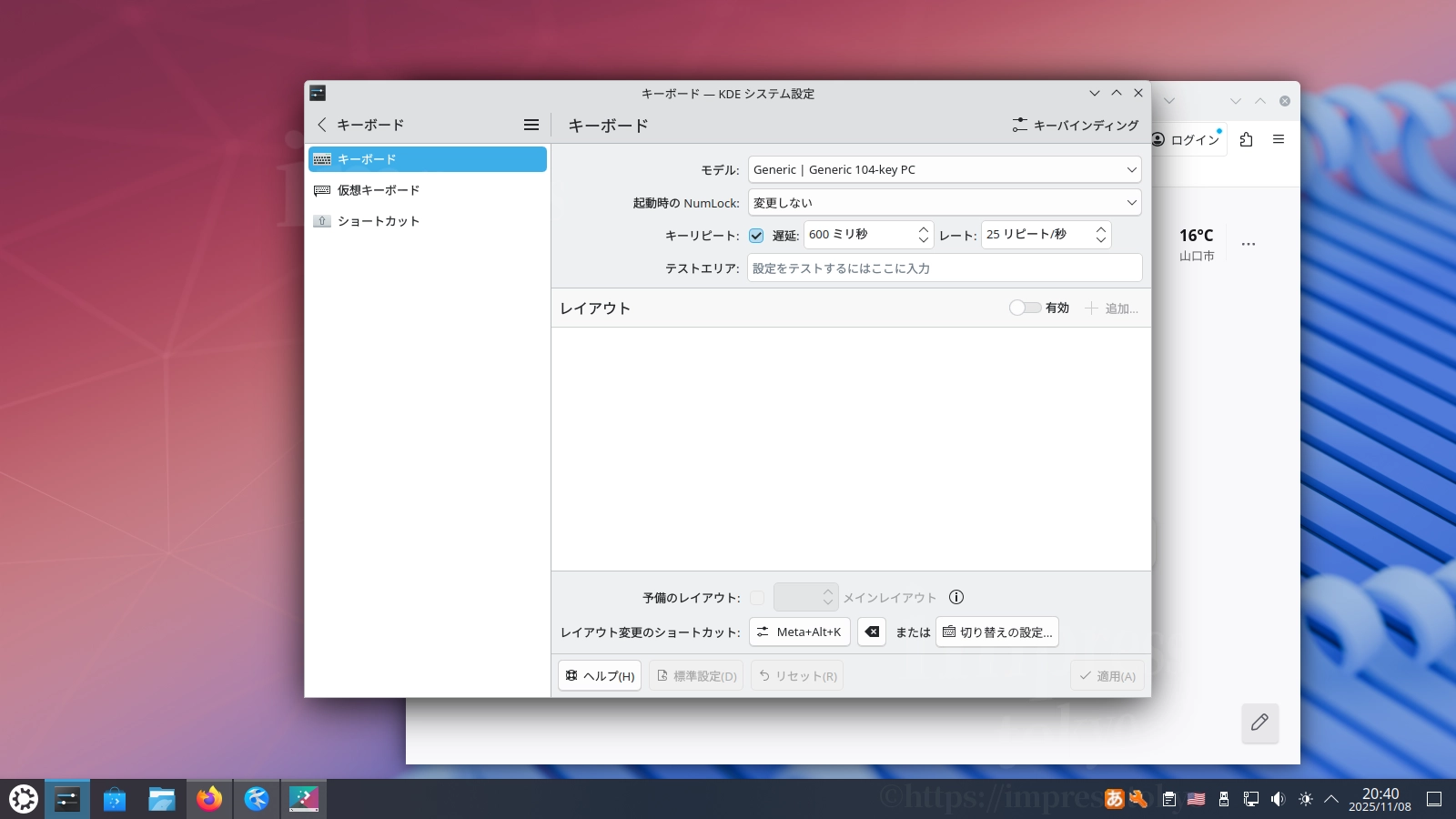Image resolution: width=1456 pixels, height=819 pixels.
Task: Click the メインレイアウト info icon
Action: coord(956,597)
